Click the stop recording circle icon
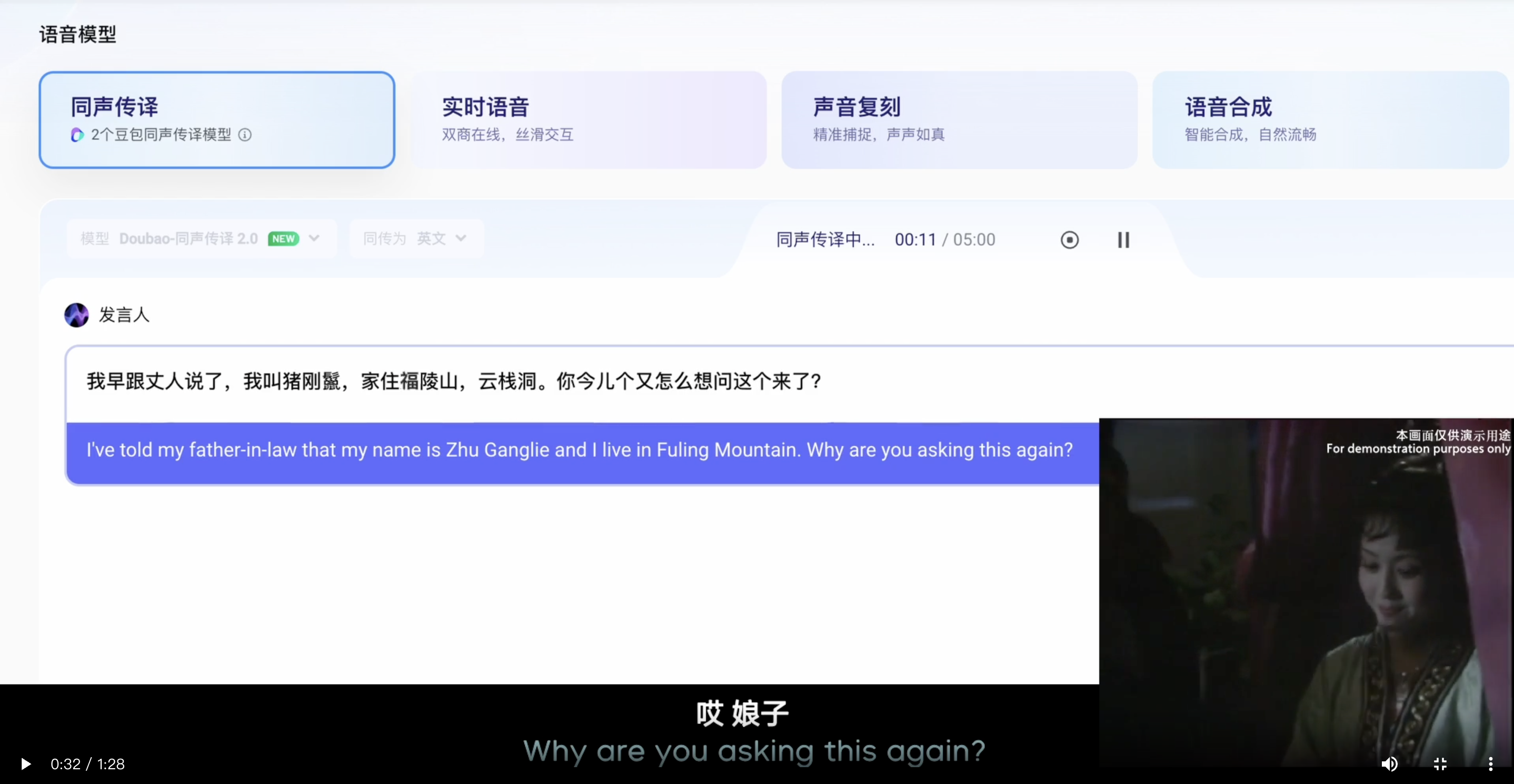The image size is (1514, 784). click(1069, 239)
